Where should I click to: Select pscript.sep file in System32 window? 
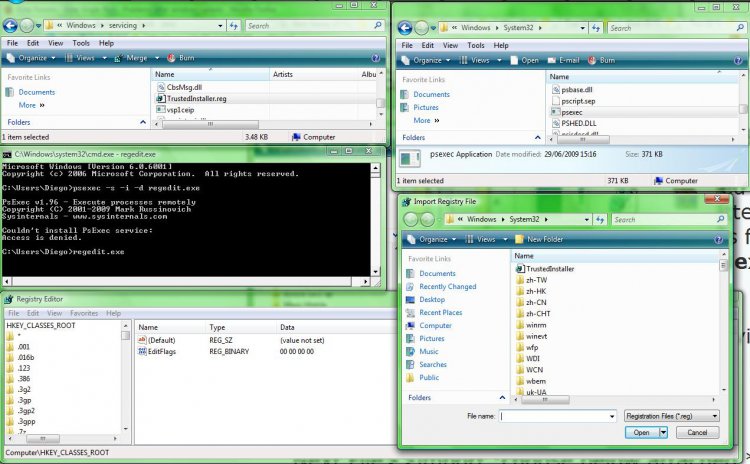pyautogui.click(x=574, y=101)
